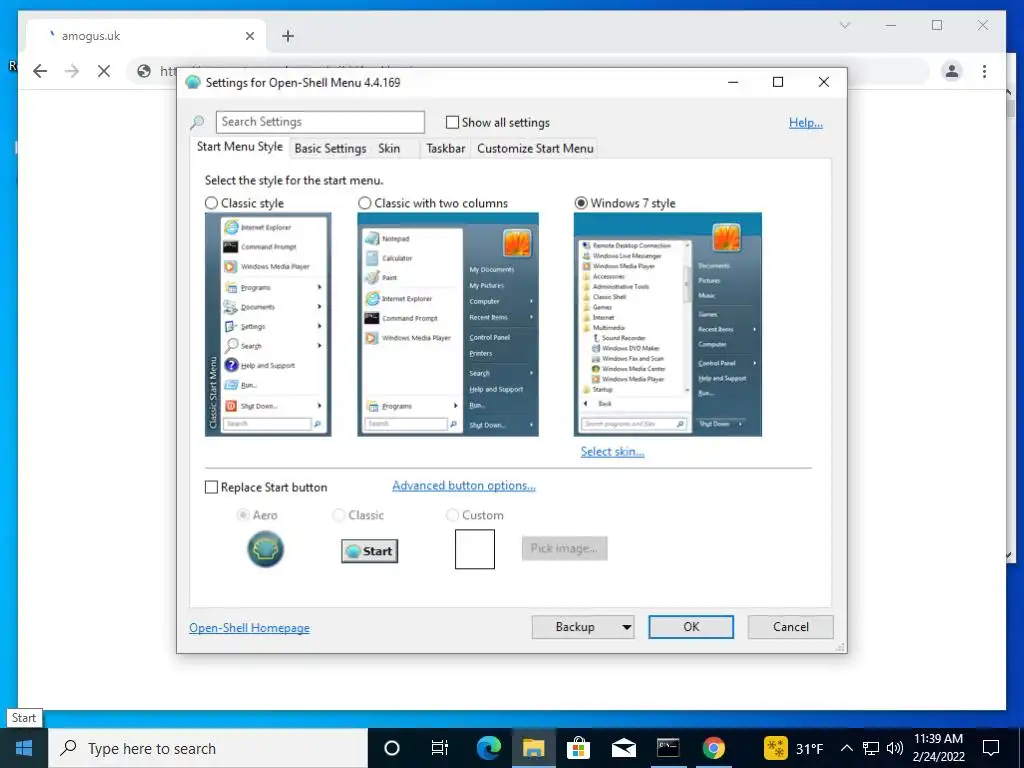This screenshot has height=768, width=1024.
Task: Click the site info globe icon in address bar
Action: (x=144, y=71)
